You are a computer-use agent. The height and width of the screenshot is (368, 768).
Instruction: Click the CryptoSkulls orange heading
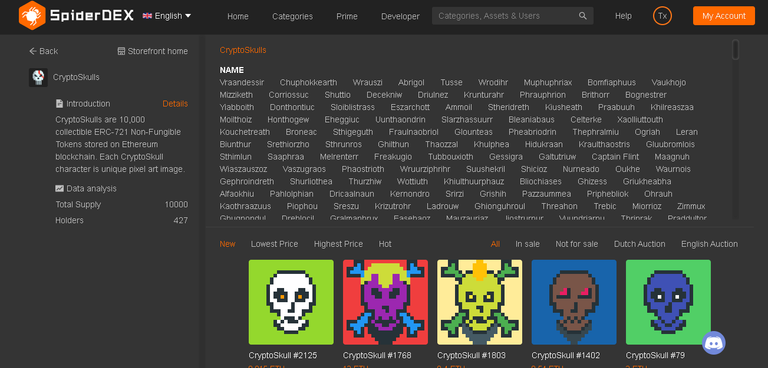(x=243, y=50)
